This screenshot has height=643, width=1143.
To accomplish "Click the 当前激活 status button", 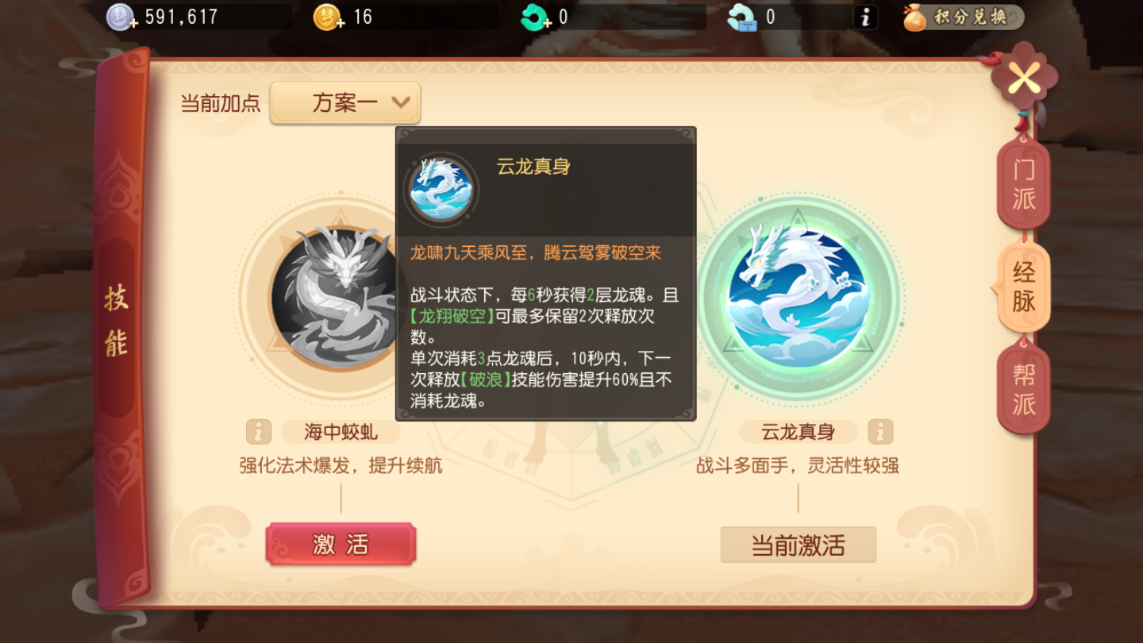I will coord(798,545).
